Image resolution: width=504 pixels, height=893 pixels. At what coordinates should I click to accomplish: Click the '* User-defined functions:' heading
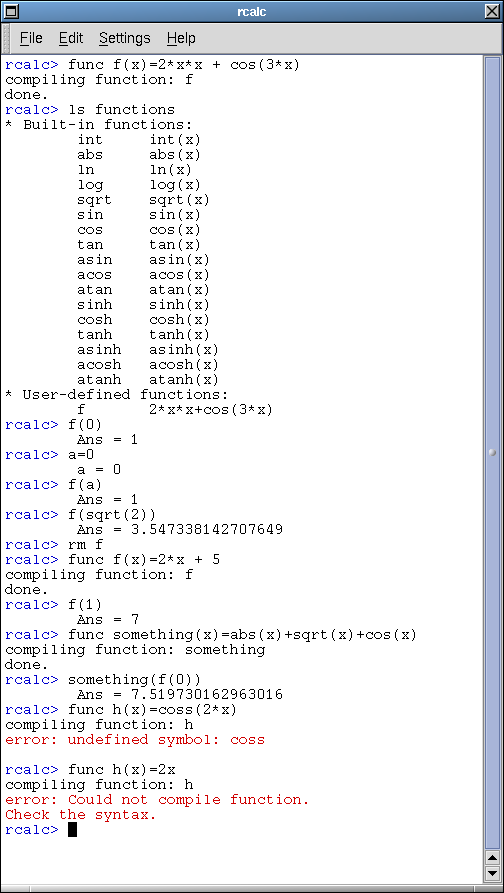(x=117, y=395)
